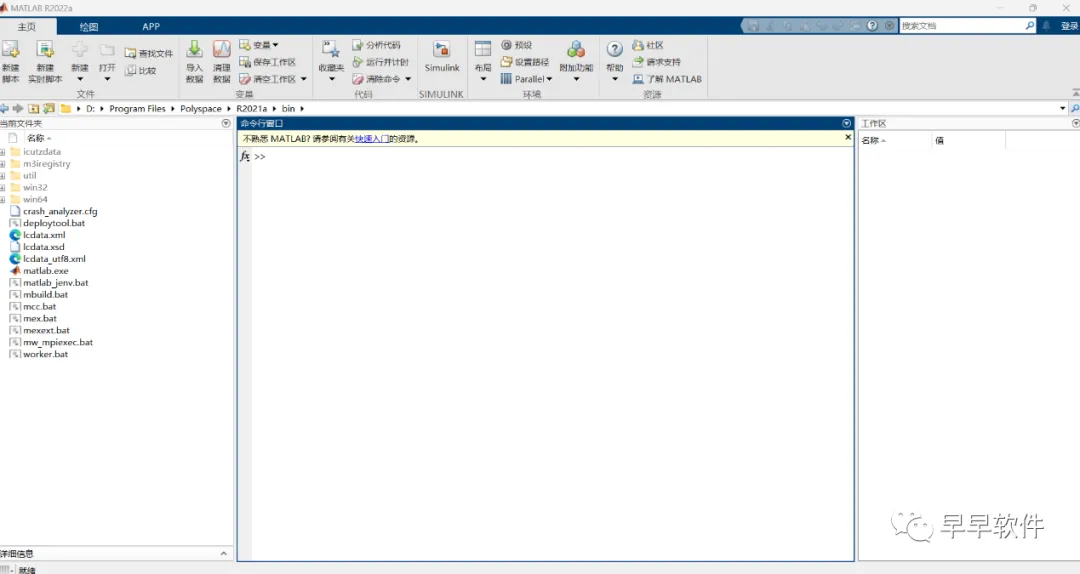Open the Clear Workspace (清空工作区) dropdown arrow
The width and height of the screenshot is (1080, 574).
304,79
